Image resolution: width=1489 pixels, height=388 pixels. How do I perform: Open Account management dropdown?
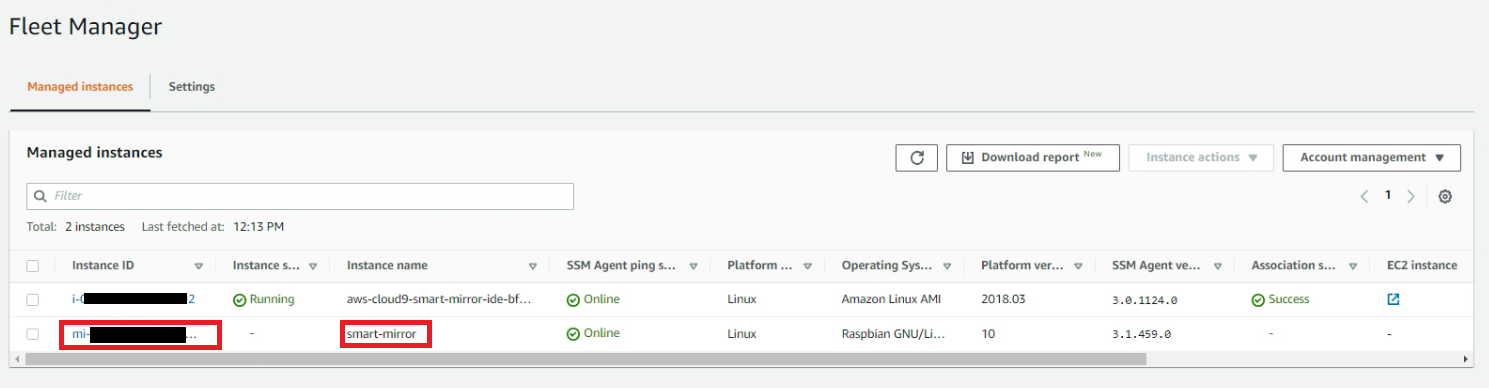click(1372, 158)
